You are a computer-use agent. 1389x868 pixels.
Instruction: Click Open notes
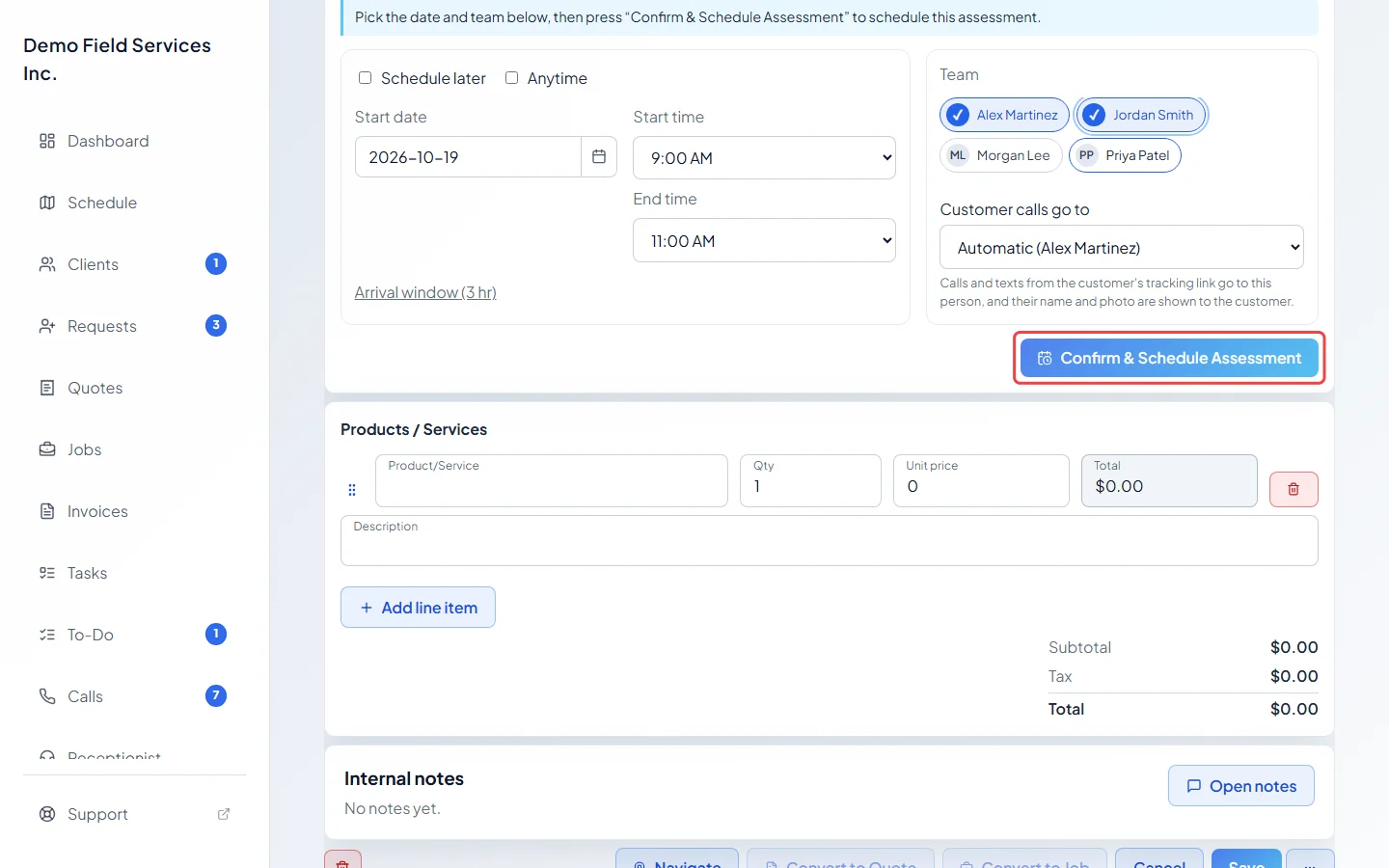coord(1240,786)
